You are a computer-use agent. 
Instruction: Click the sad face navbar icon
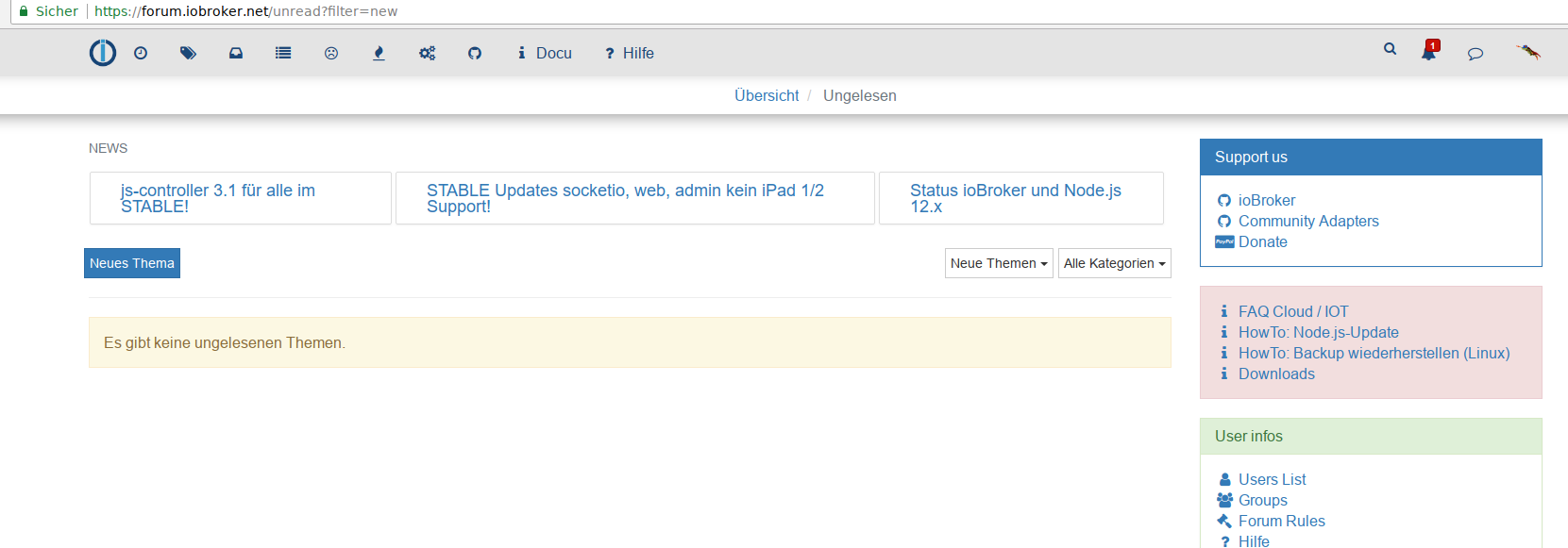pyautogui.click(x=331, y=54)
